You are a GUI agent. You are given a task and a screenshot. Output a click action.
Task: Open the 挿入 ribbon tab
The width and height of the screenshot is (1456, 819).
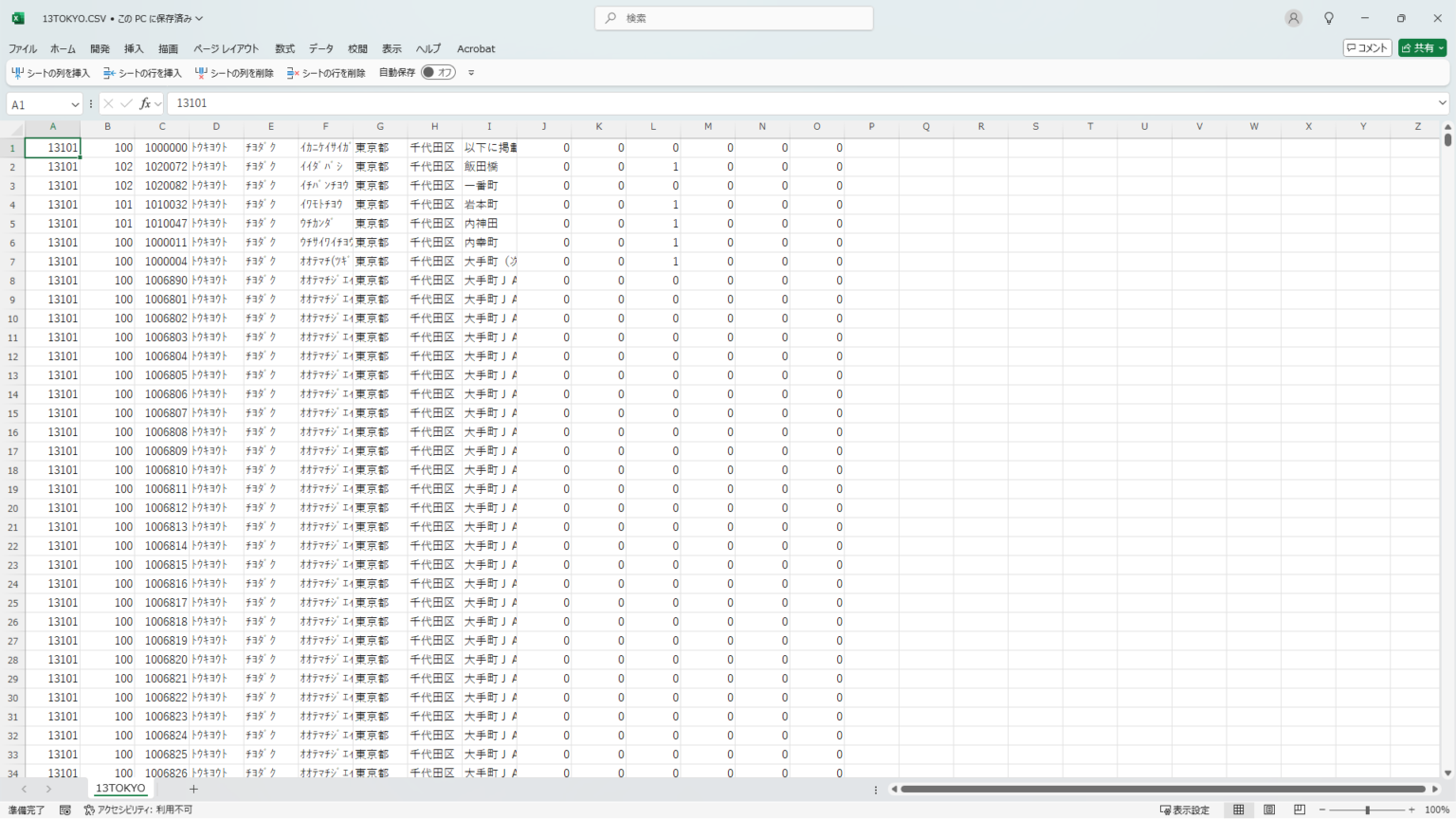coord(134,48)
